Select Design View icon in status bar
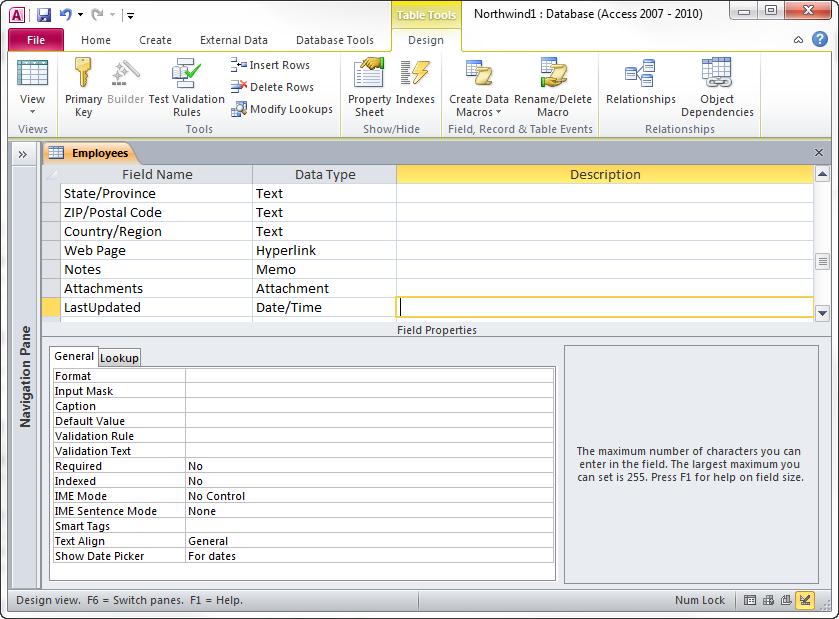 tap(805, 600)
